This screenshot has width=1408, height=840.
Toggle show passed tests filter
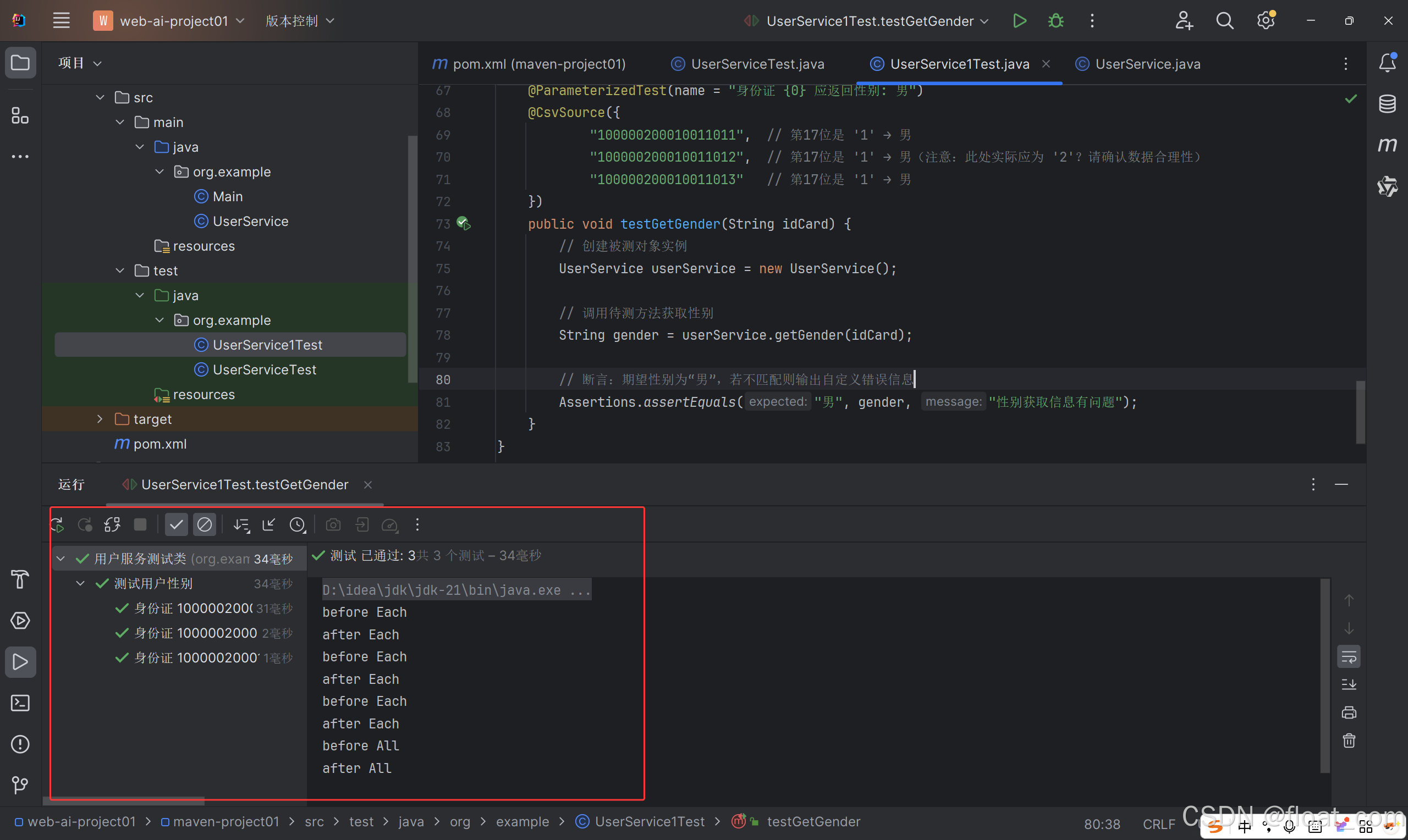click(x=176, y=524)
